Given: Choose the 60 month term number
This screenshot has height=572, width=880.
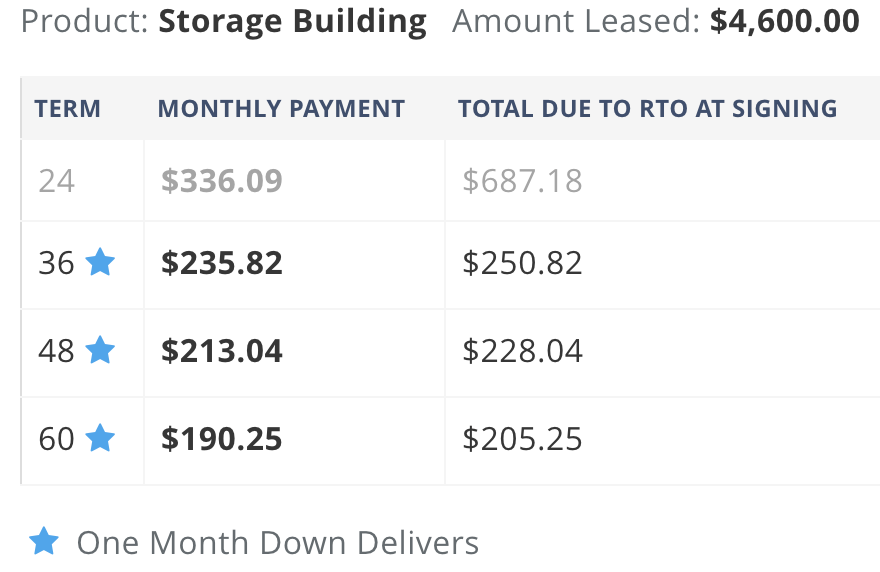Looking at the screenshot, I should pyautogui.click(x=56, y=439).
